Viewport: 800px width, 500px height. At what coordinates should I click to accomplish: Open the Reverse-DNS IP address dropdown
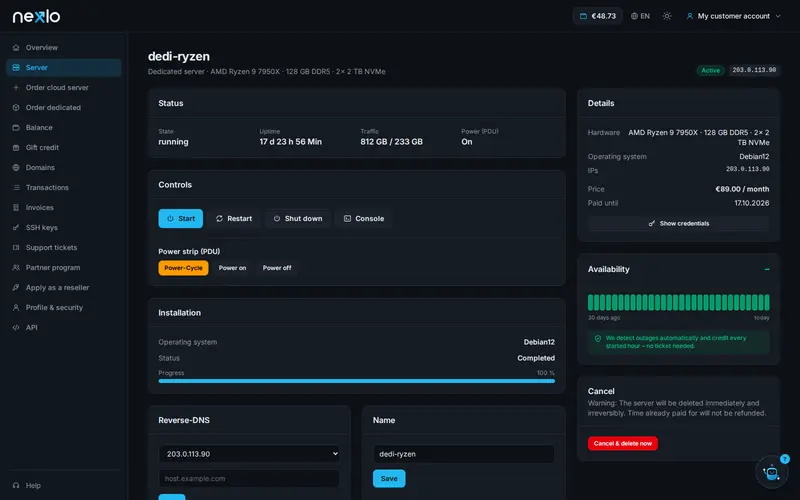[x=249, y=454]
